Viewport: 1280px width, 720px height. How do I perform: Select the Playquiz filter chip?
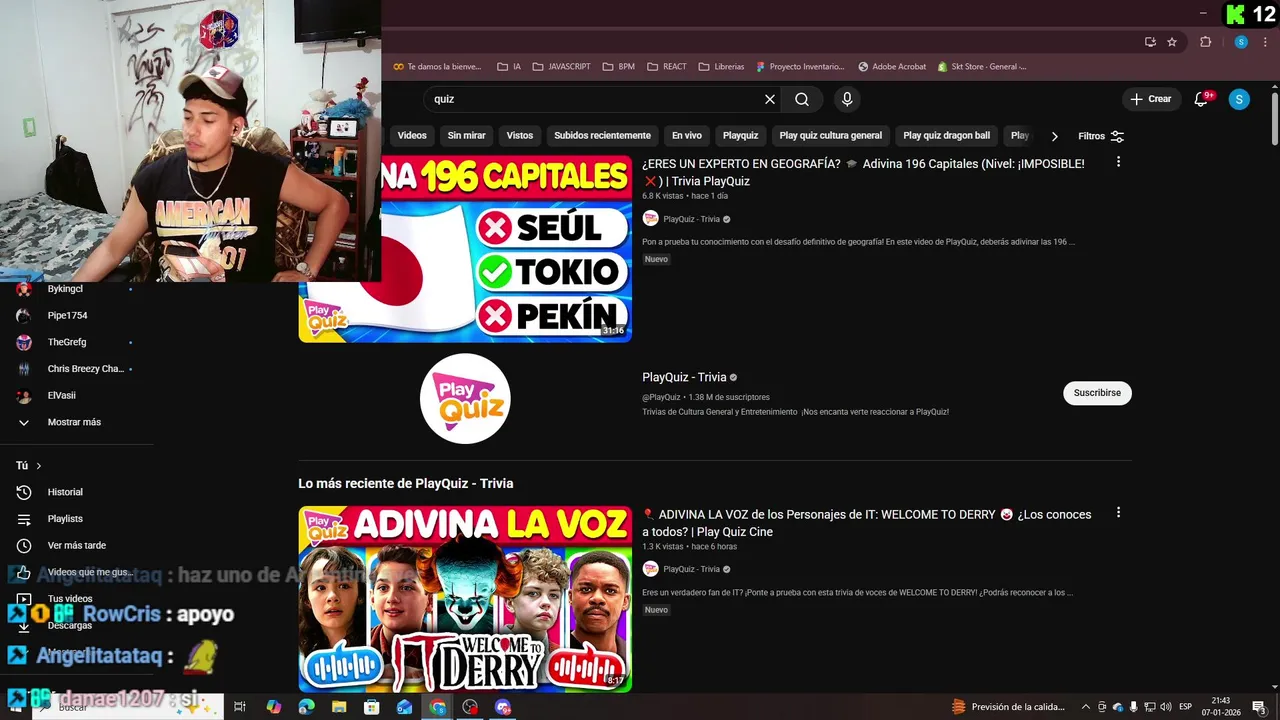[741, 136]
